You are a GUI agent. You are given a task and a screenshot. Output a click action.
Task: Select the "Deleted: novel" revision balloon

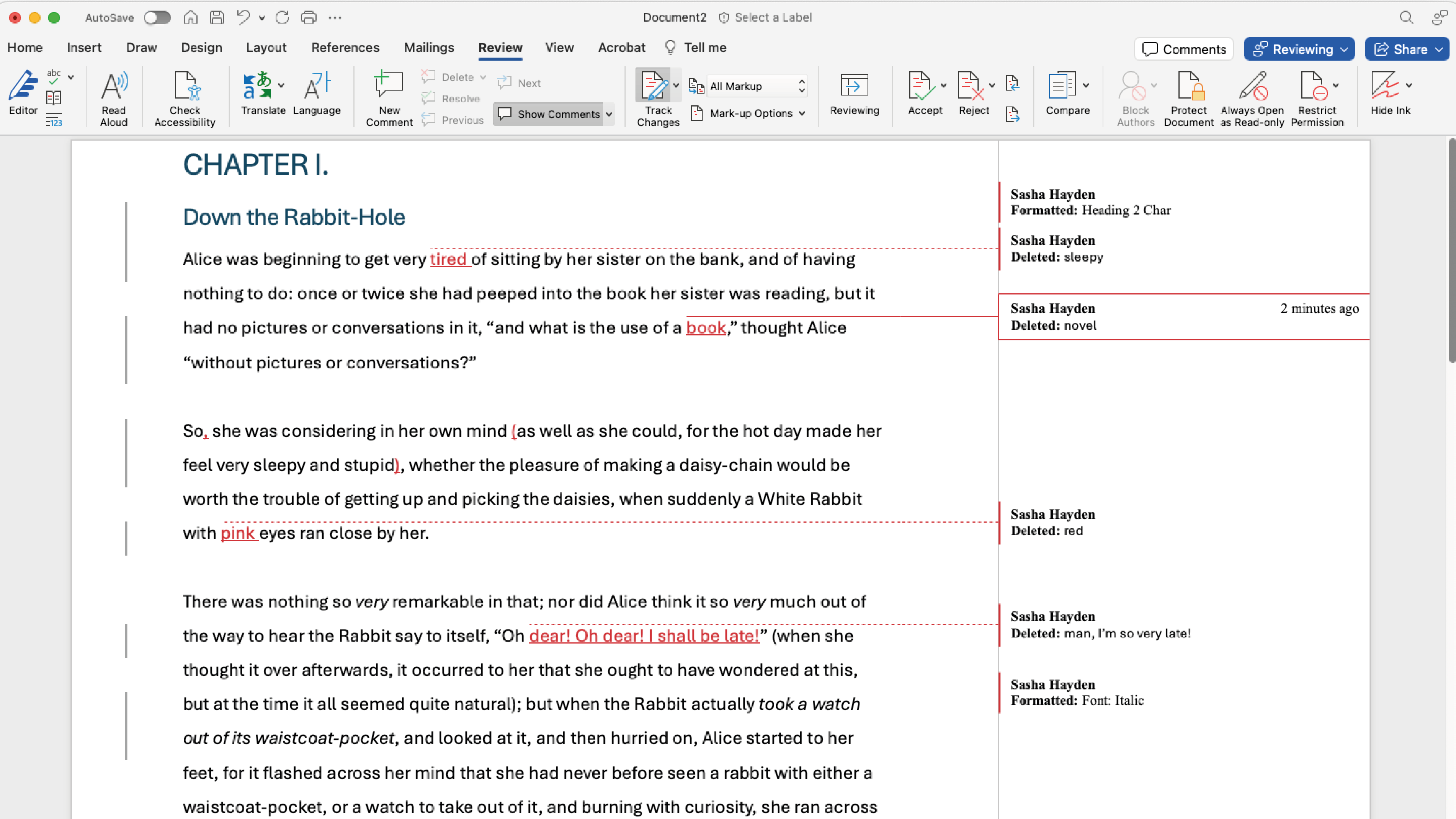pyautogui.click(x=1183, y=317)
